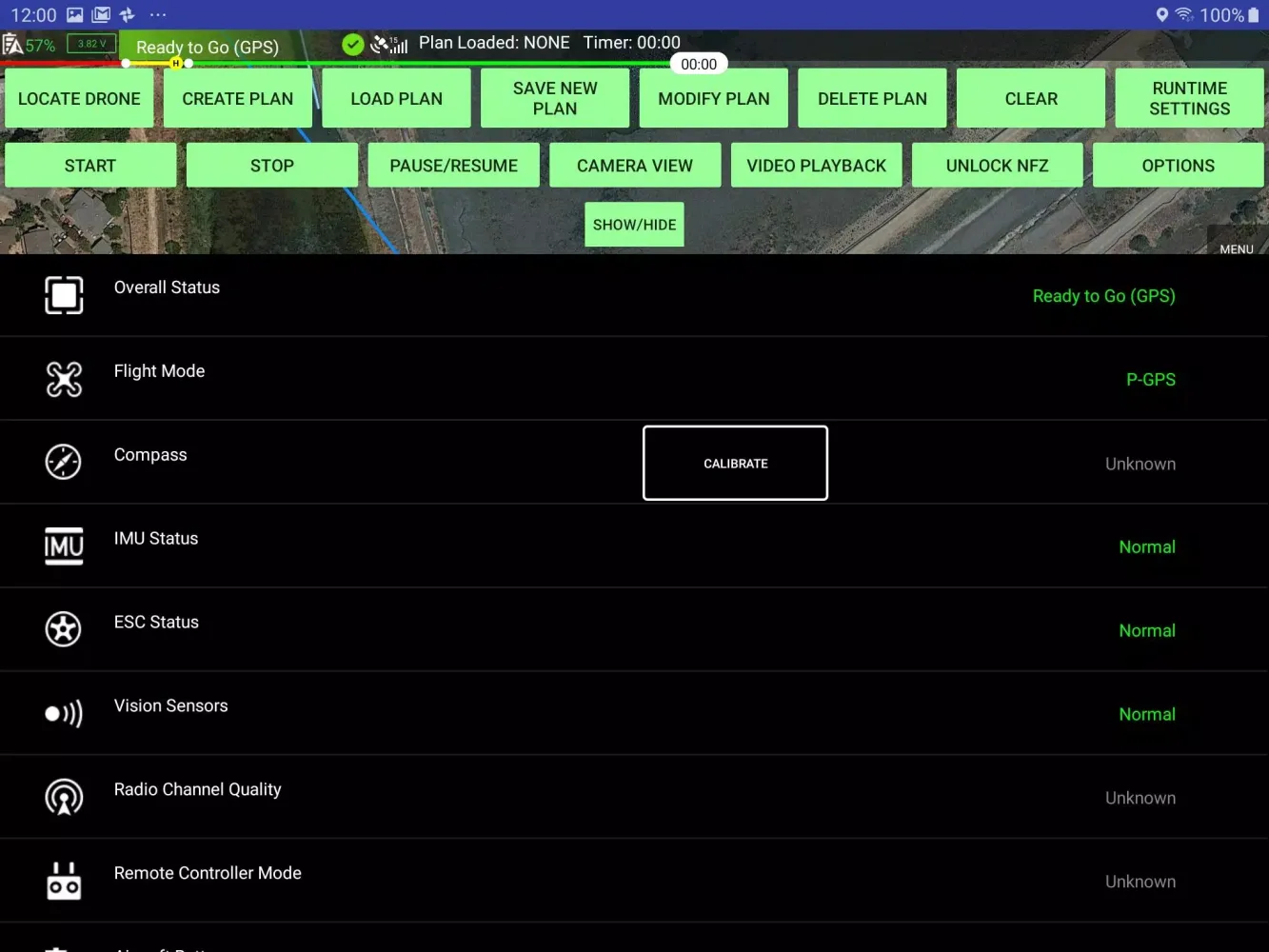Image resolution: width=1269 pixels, height=952 pixels.
Task: Tap the Flight Mode drone icon
Action: (x=64, y=379)
